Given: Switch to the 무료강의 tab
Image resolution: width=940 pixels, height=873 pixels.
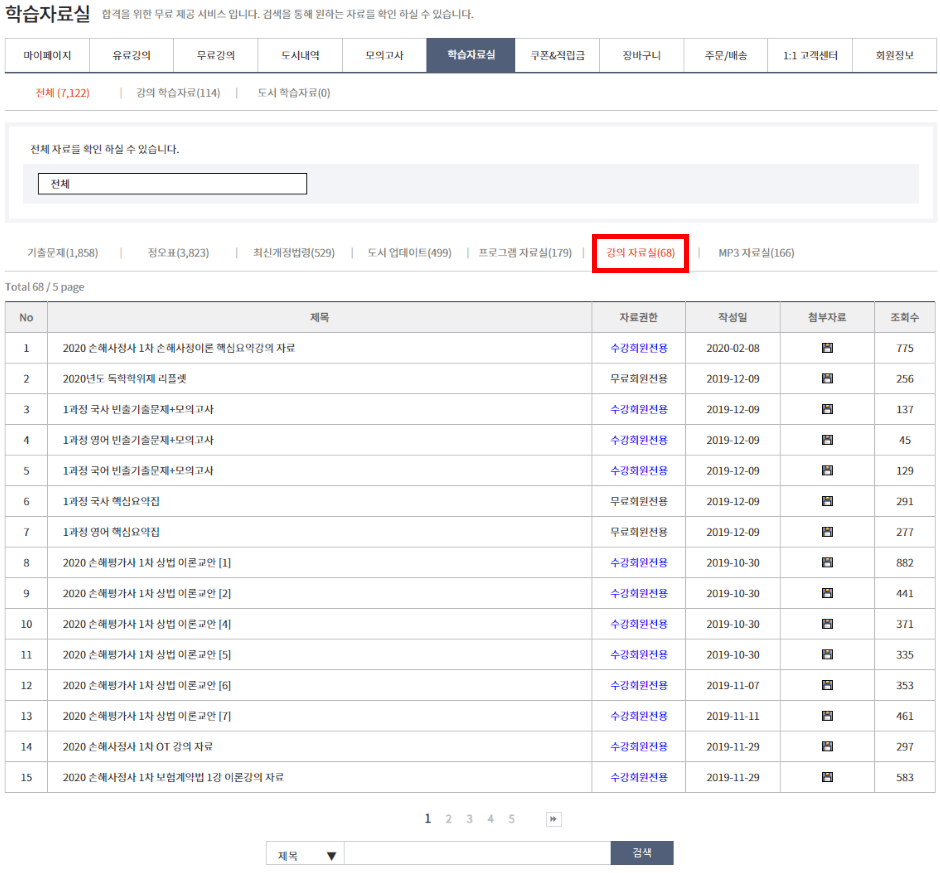Looking at the screenshot, I should click(x=216, y=55).
